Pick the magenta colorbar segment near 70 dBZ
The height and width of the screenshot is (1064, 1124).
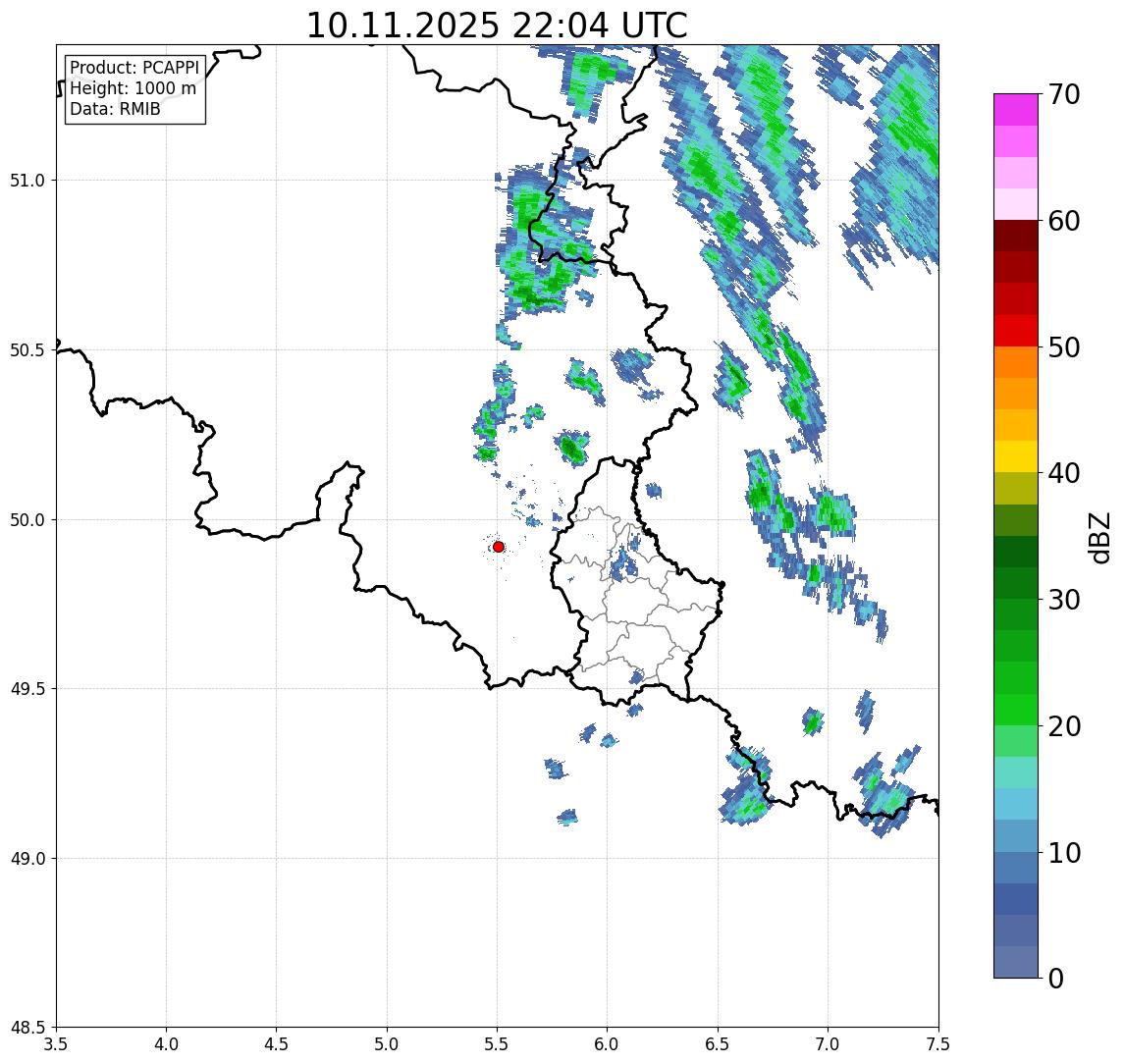[1016, 110]
